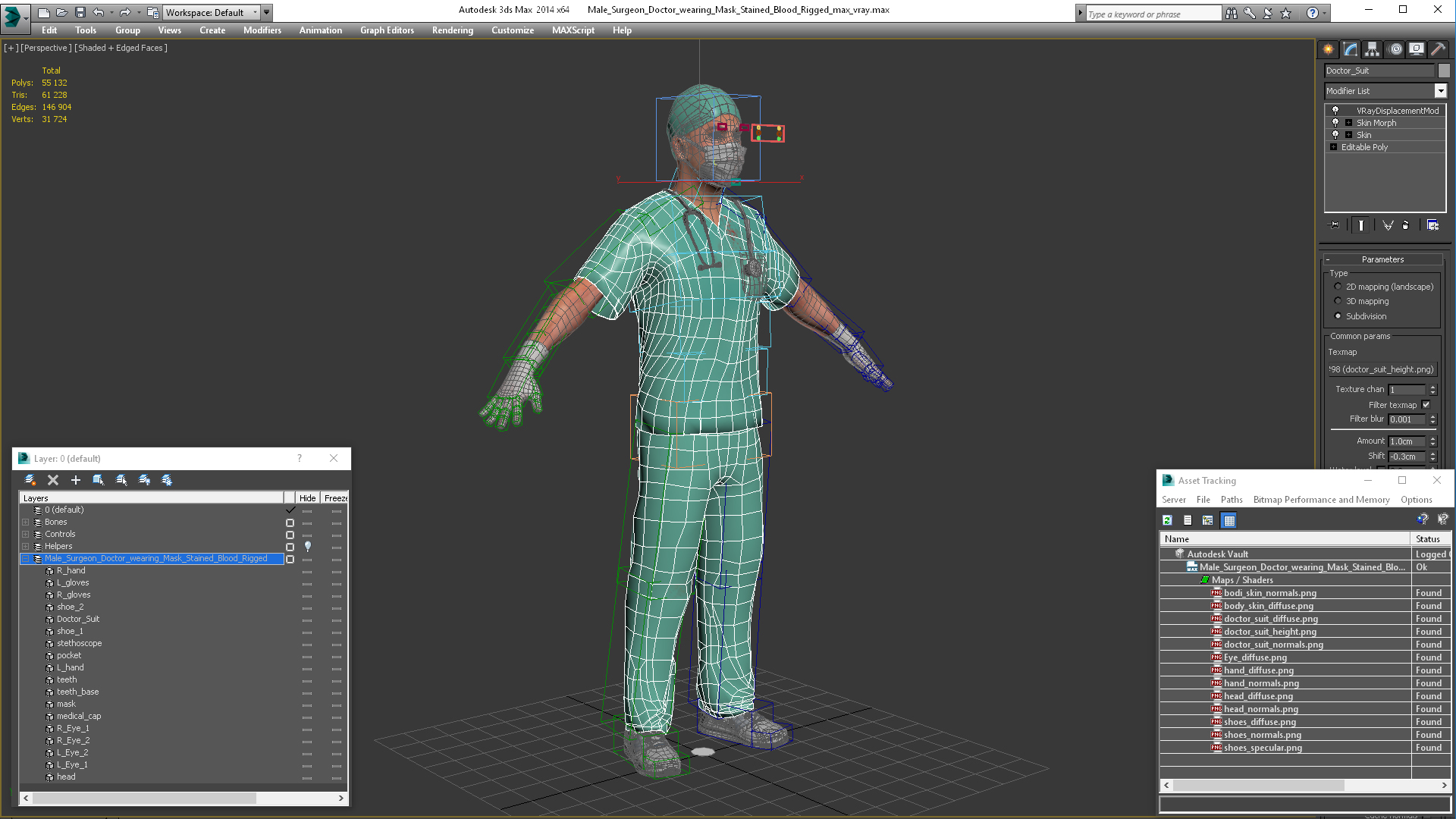Expand the Controls layer
The image size is (1456, 819).
(25, 535)
